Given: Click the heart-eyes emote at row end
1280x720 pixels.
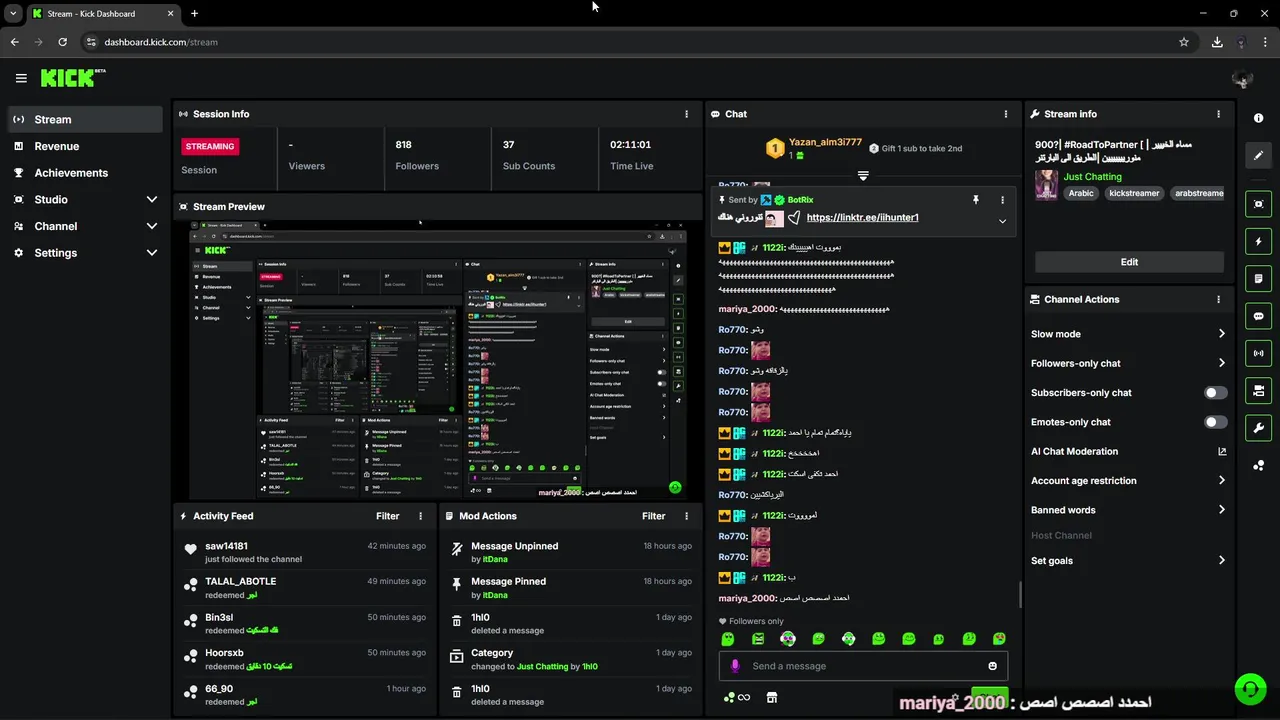Looking at the screenshot, I should (999, 639).
